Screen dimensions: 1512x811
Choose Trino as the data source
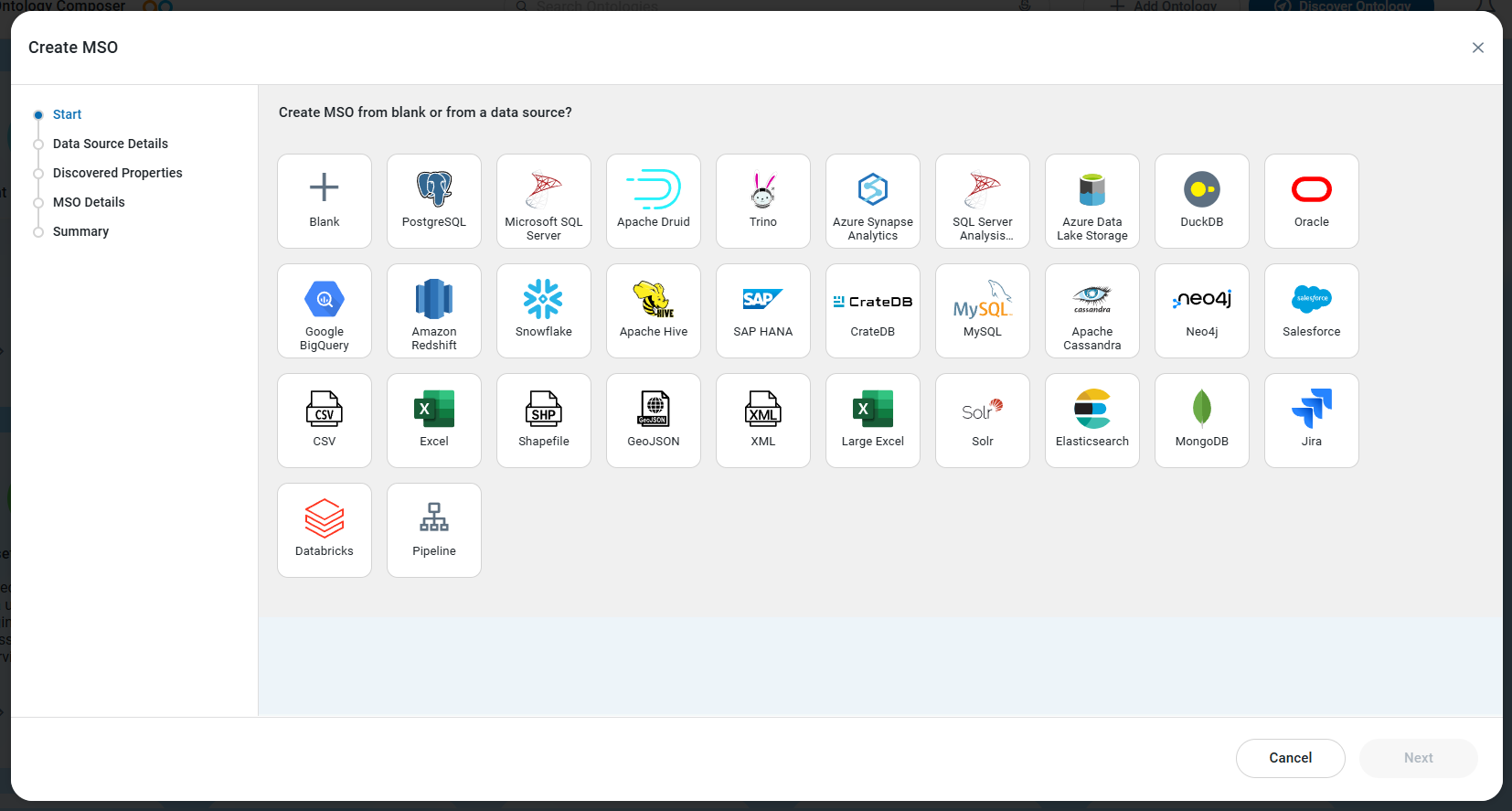coord(763,201)
